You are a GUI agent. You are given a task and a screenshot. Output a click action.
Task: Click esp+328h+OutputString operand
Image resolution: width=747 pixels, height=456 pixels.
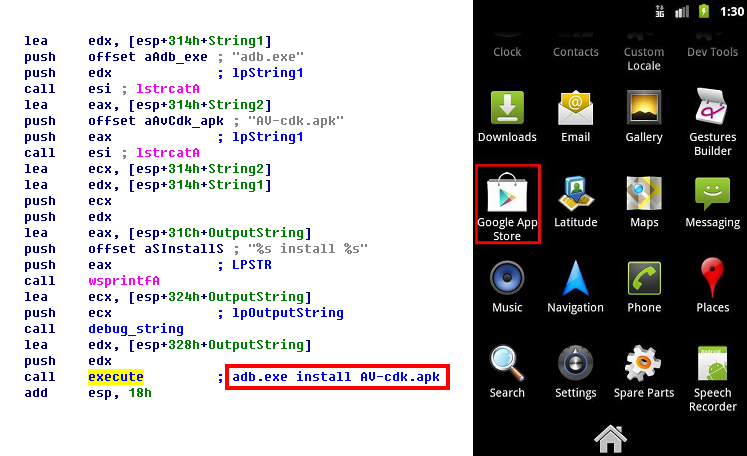click(x=220, y=345)
